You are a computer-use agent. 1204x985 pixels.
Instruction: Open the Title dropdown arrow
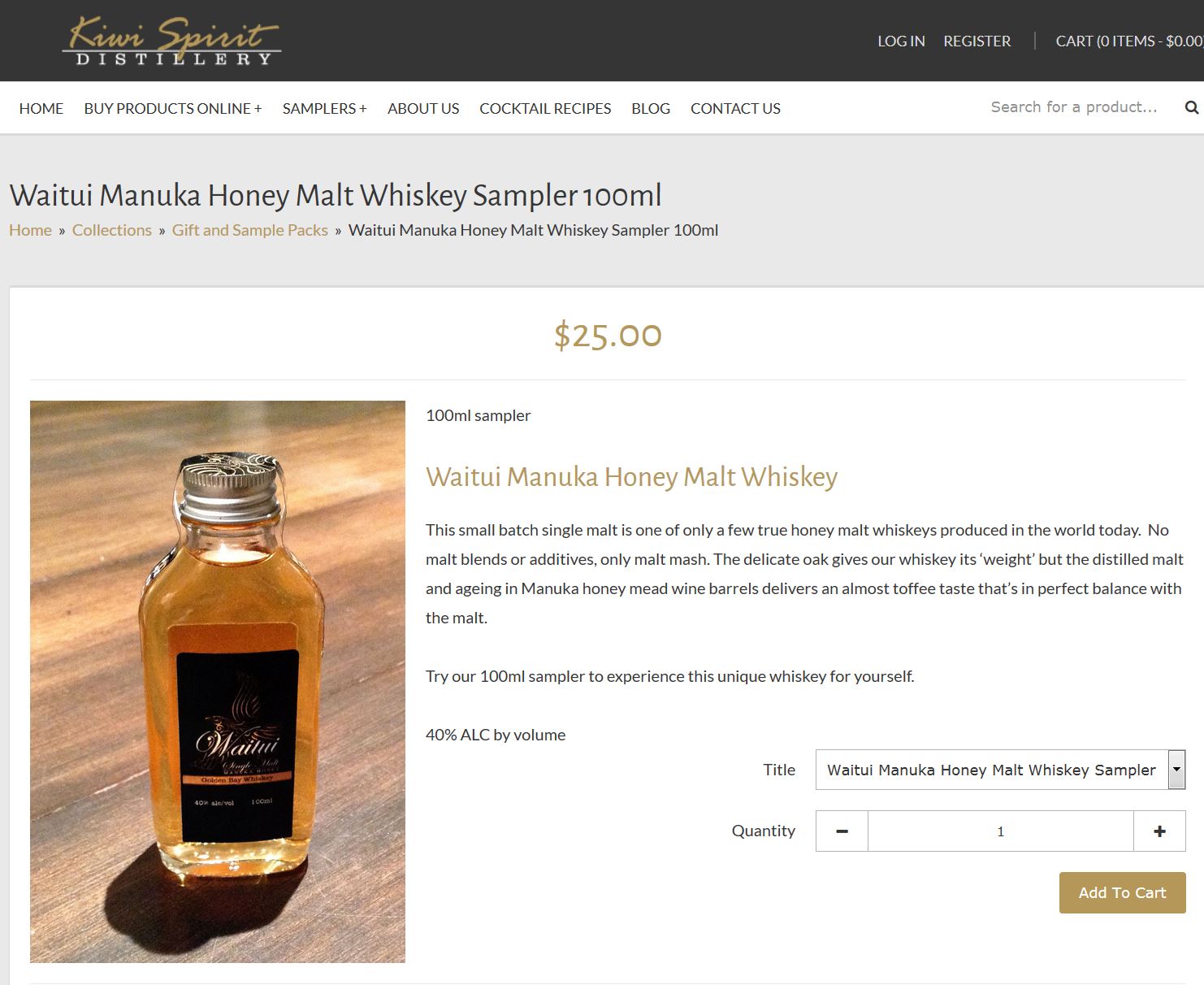1176,770
